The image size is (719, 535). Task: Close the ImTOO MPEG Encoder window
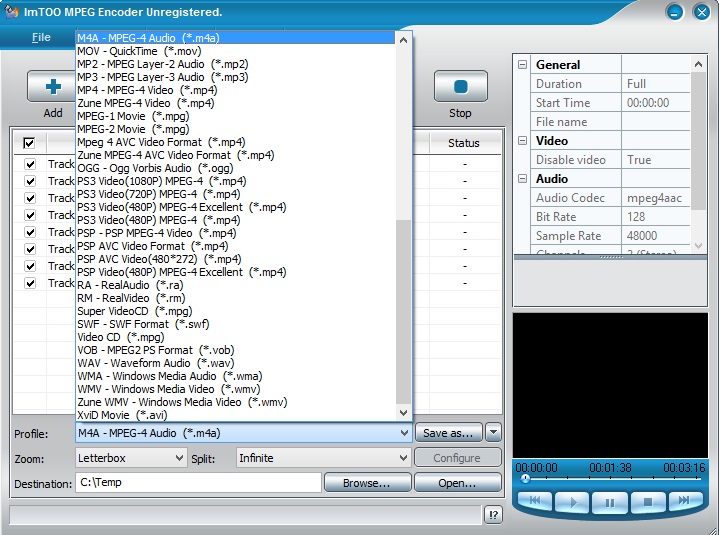coord(702,12)
